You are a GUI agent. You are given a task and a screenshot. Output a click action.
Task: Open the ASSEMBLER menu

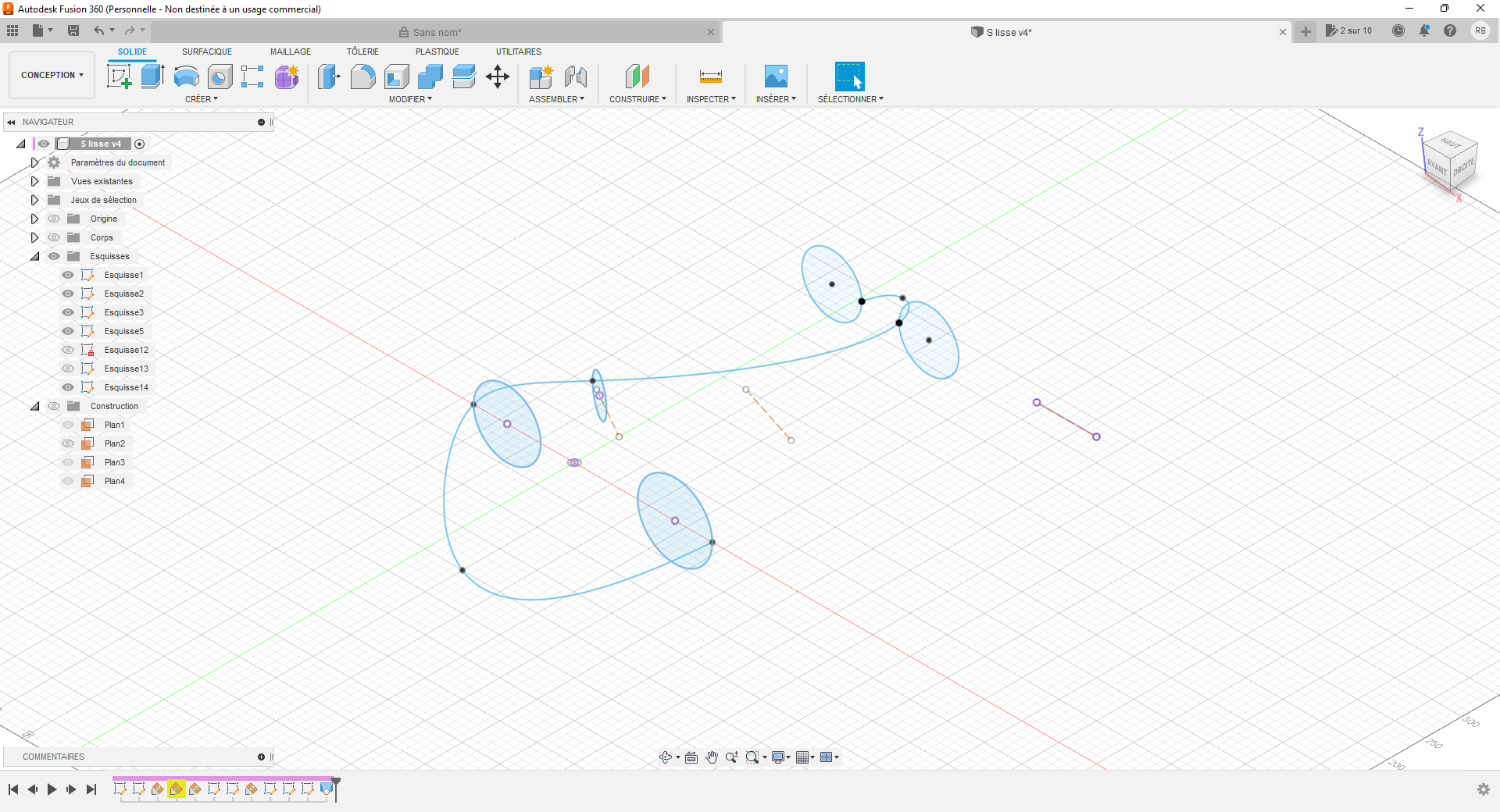click(x=556, y=99)
